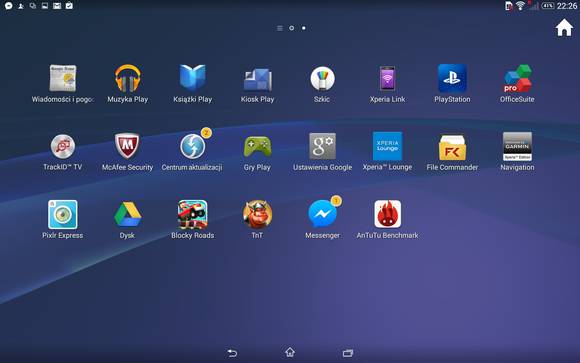Open the Kiosk Play app
Viewport: 580px width, 363px height.
point(257,79)
